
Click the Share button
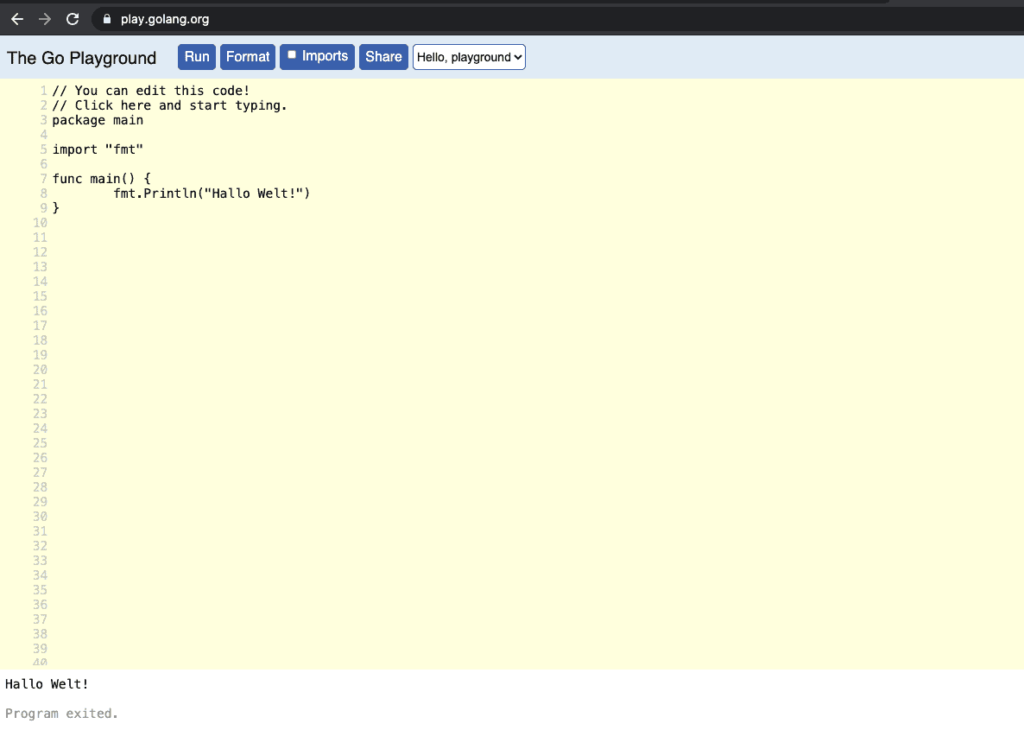pyautogui.click(x=383, y=57)
